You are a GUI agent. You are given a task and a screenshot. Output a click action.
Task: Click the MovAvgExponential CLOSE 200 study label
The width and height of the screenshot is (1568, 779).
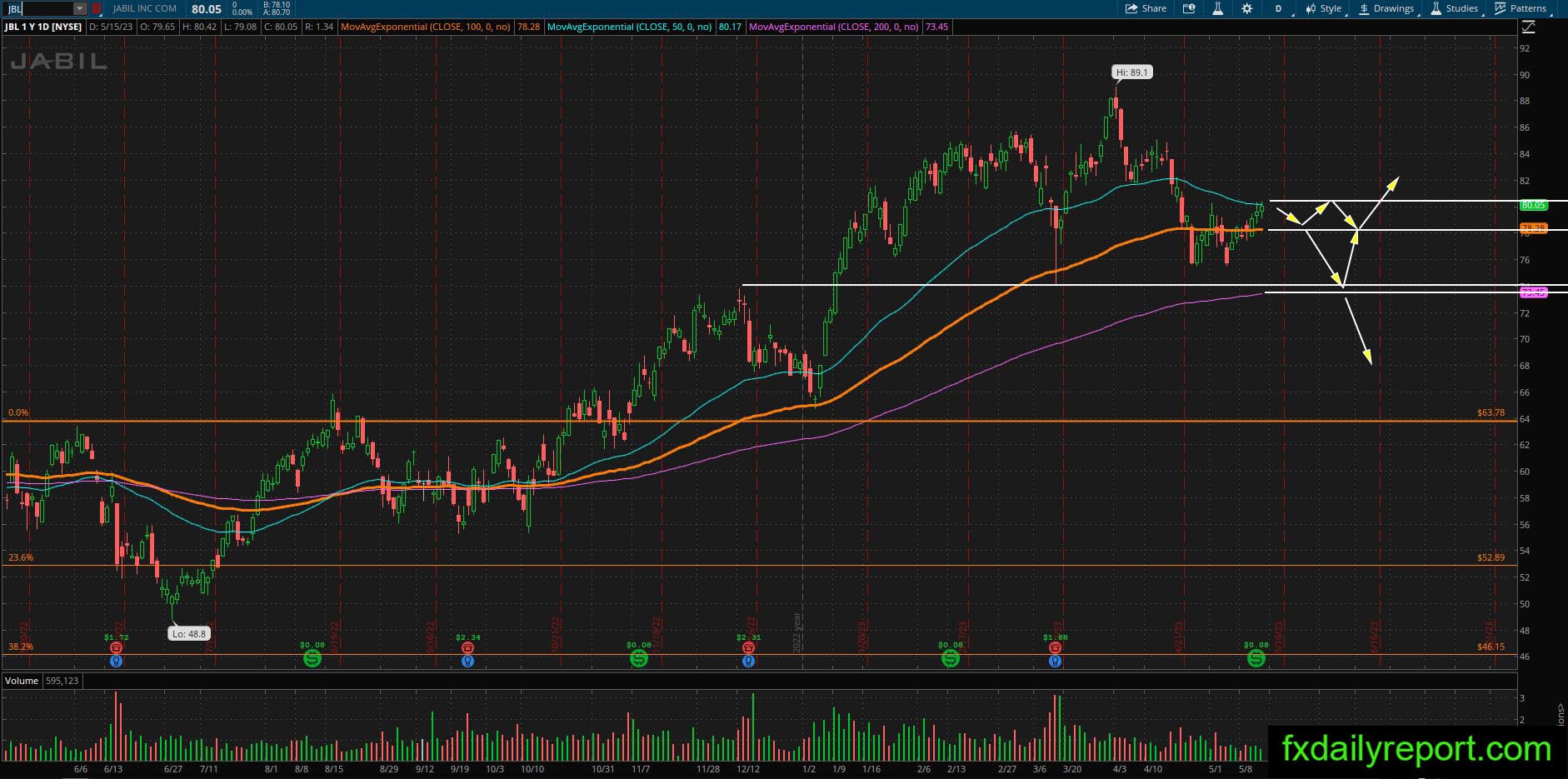click(x=833, y=27)
